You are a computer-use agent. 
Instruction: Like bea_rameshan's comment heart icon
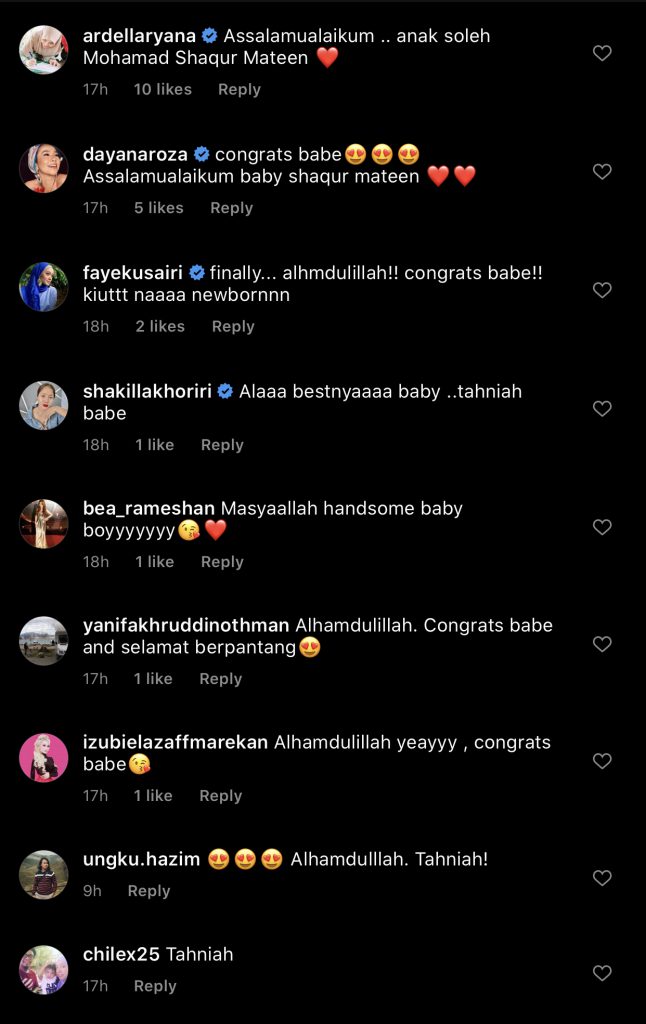(602, 527)
